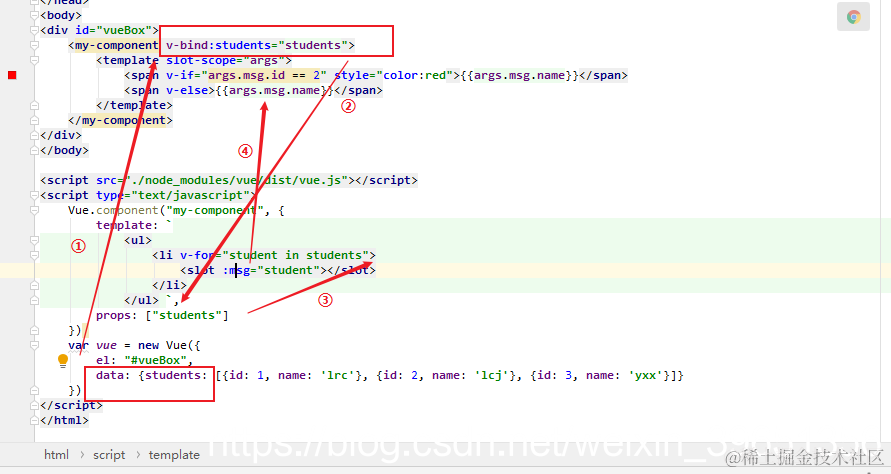
Task: Select script in the breadcrumb bar
Action: click(x=109, y=455)
